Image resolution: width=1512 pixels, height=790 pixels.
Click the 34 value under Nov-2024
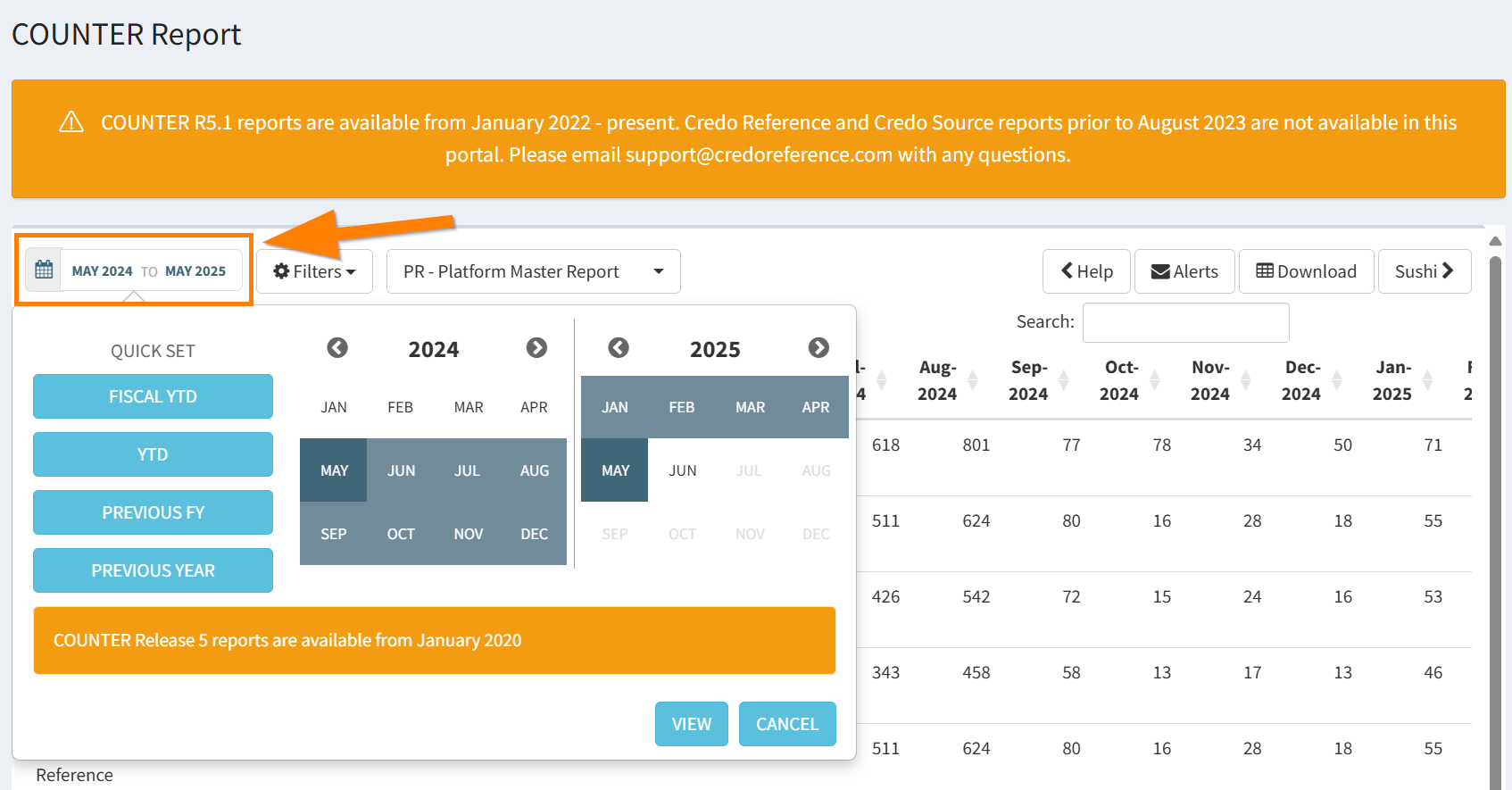pyautogui.click(x=1252, y=445)
